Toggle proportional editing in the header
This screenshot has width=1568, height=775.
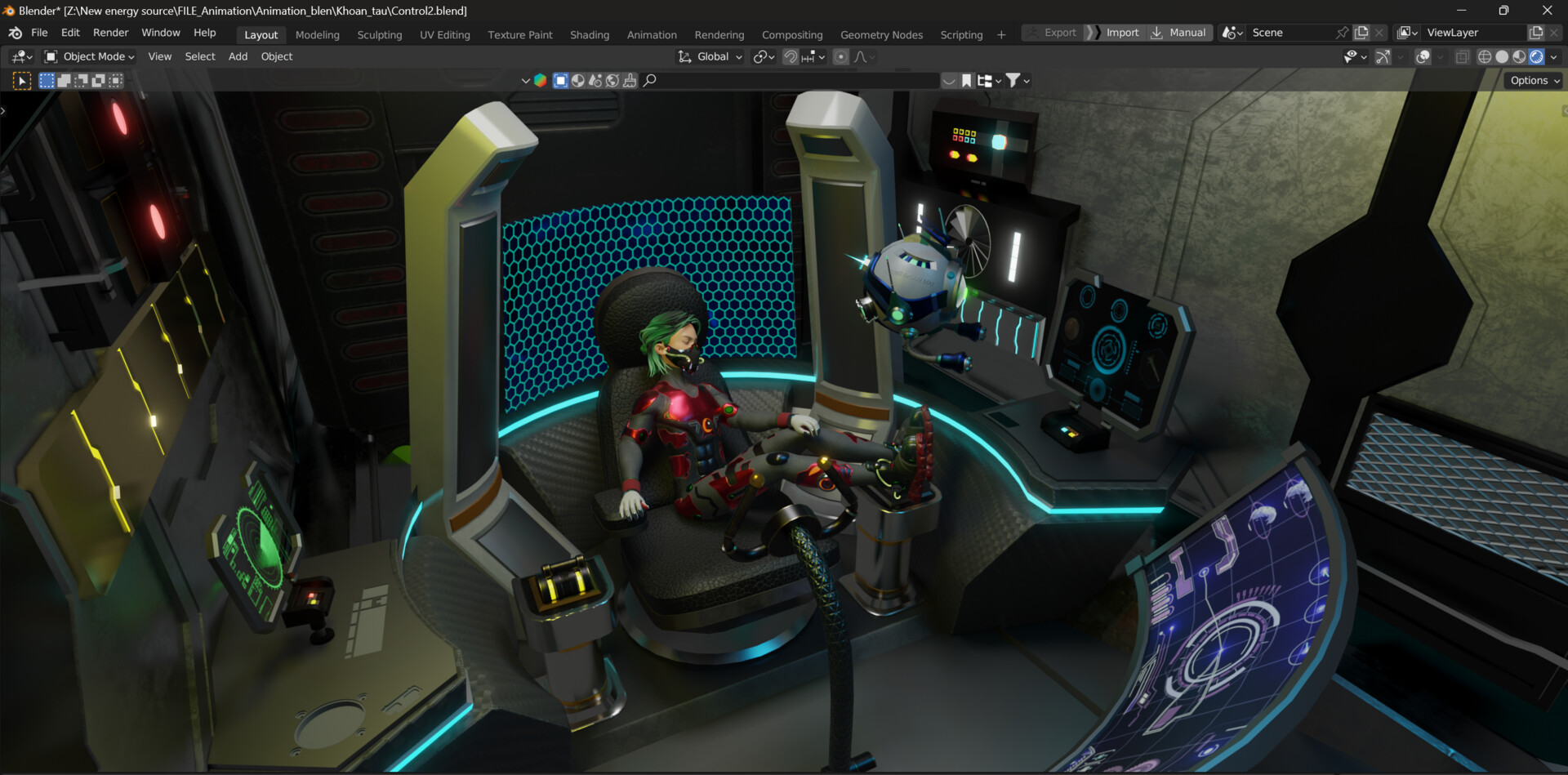point(841,56)
